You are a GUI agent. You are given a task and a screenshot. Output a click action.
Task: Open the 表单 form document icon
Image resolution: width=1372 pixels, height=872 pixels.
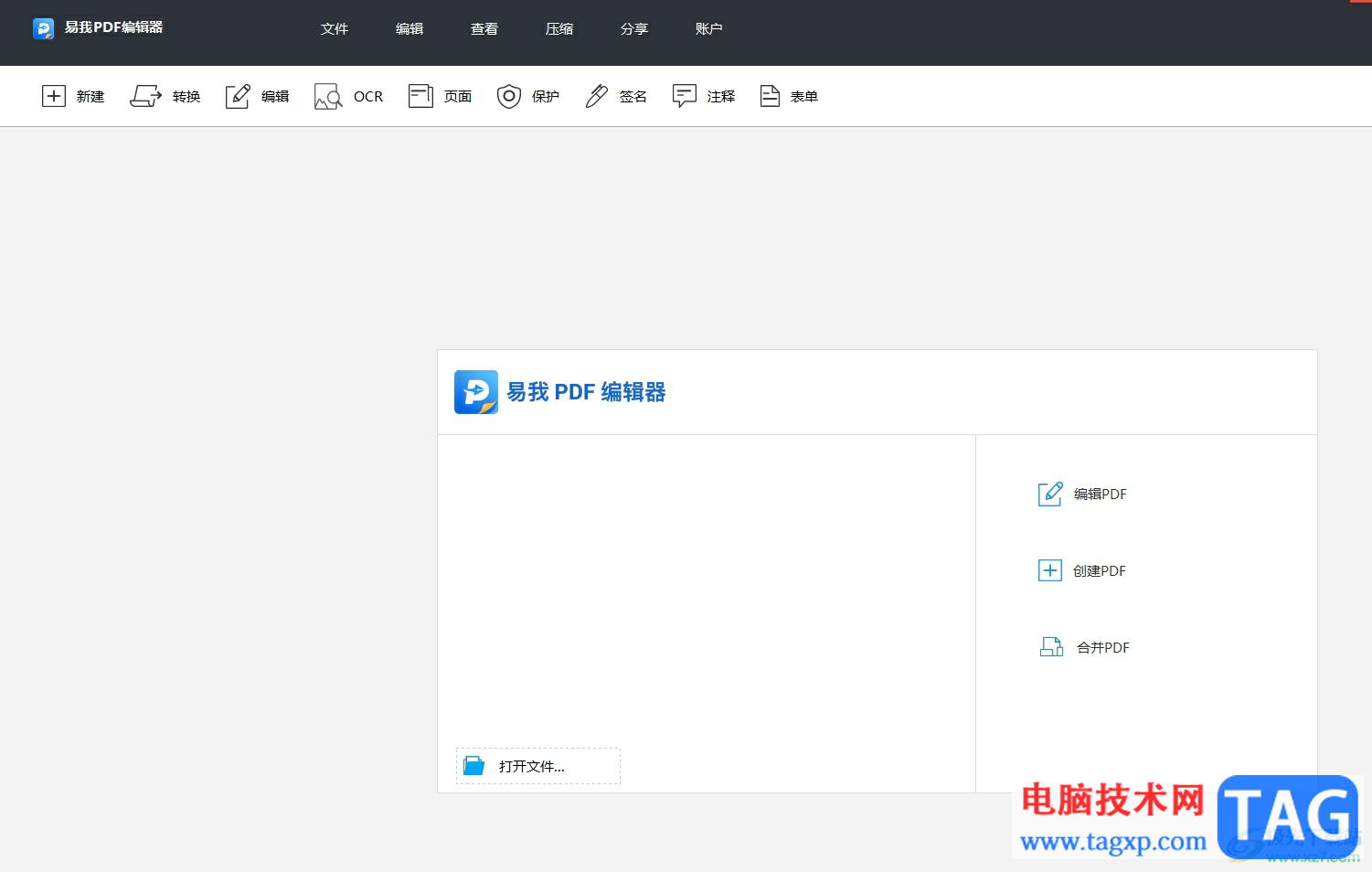[770, 96]
